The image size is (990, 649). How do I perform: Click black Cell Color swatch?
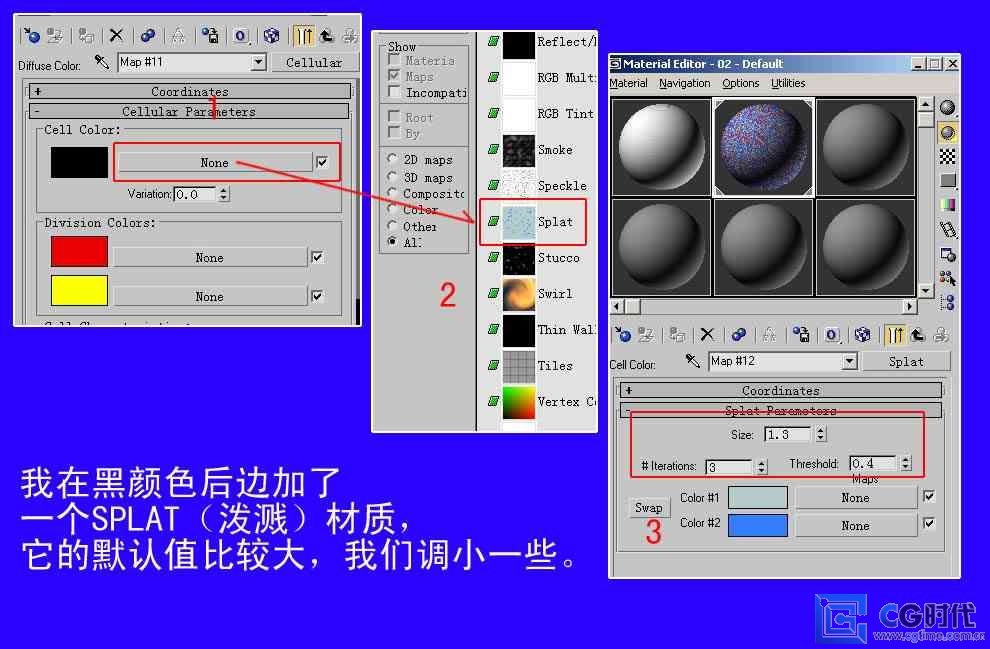(x=79, y=162)
